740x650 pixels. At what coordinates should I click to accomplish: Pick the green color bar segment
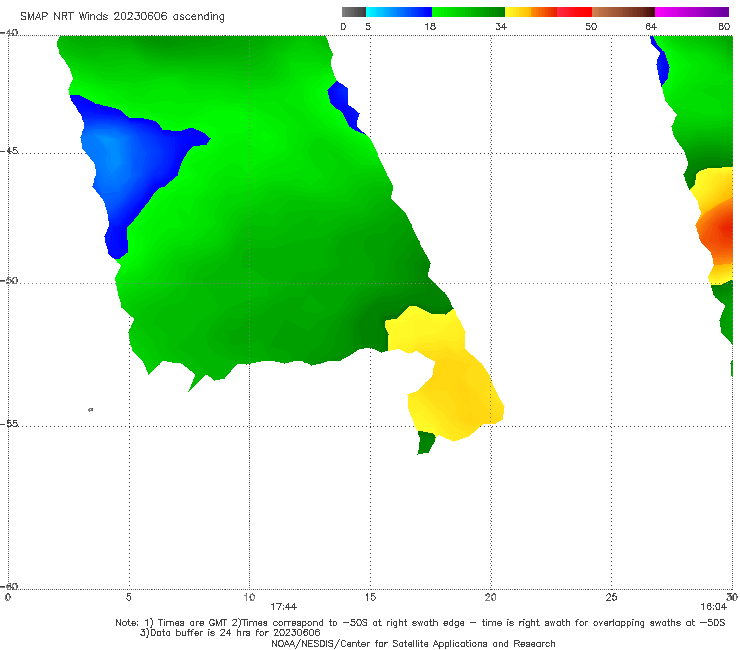pos(468,12)
